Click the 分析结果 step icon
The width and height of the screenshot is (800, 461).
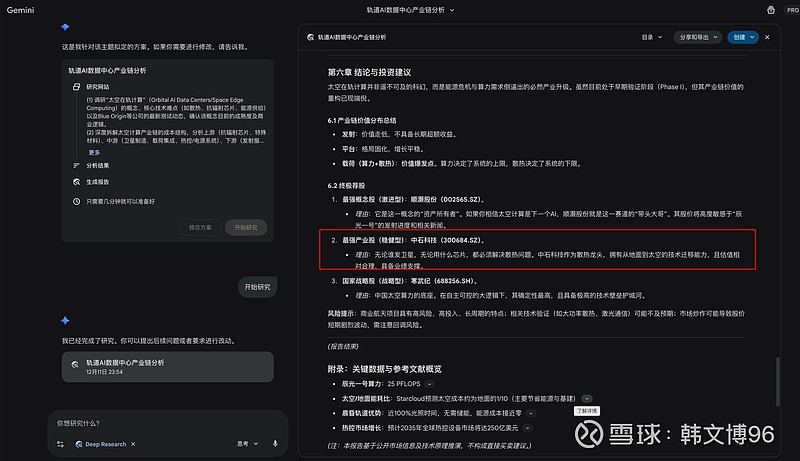[77, 166]
